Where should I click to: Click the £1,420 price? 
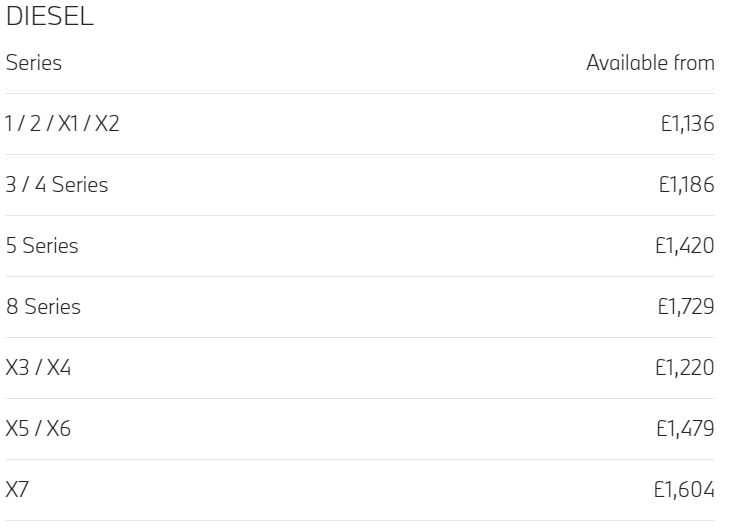tap(685, 246)
